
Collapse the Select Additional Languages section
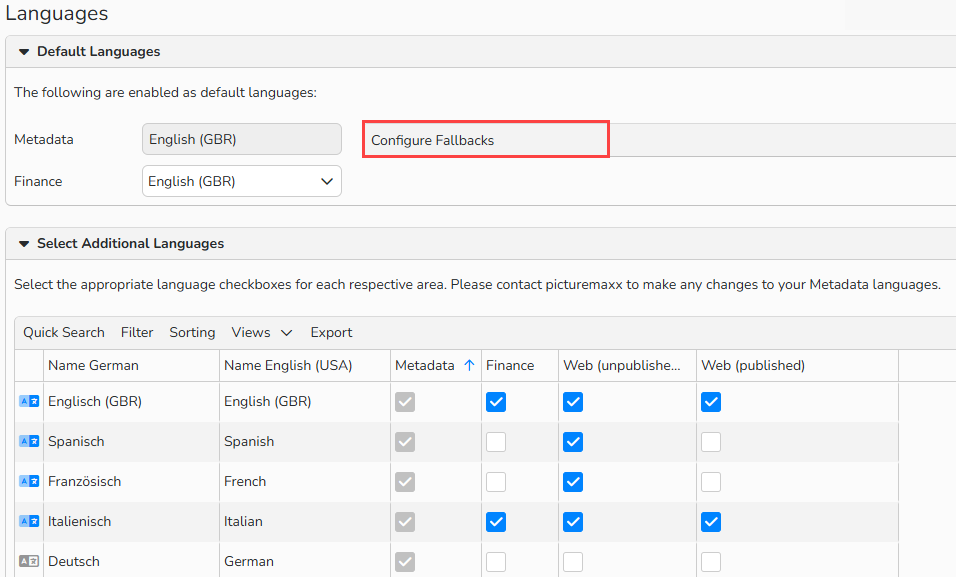tap(24, 244)
